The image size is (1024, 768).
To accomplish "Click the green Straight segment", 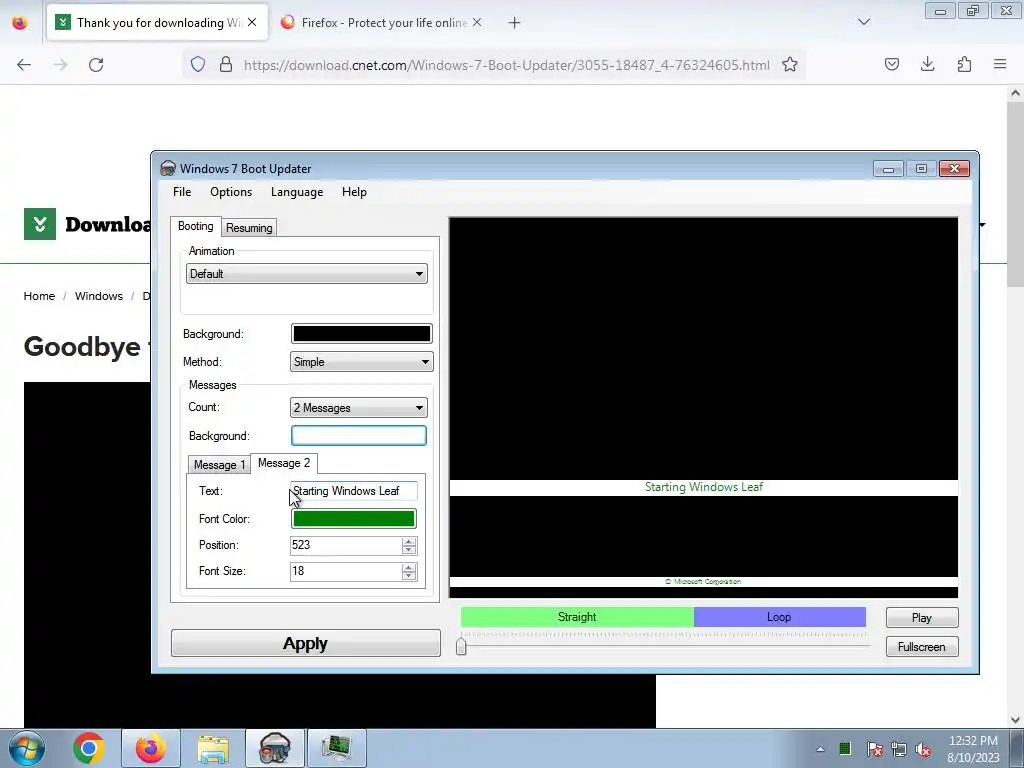I will [x=577, y=617].
